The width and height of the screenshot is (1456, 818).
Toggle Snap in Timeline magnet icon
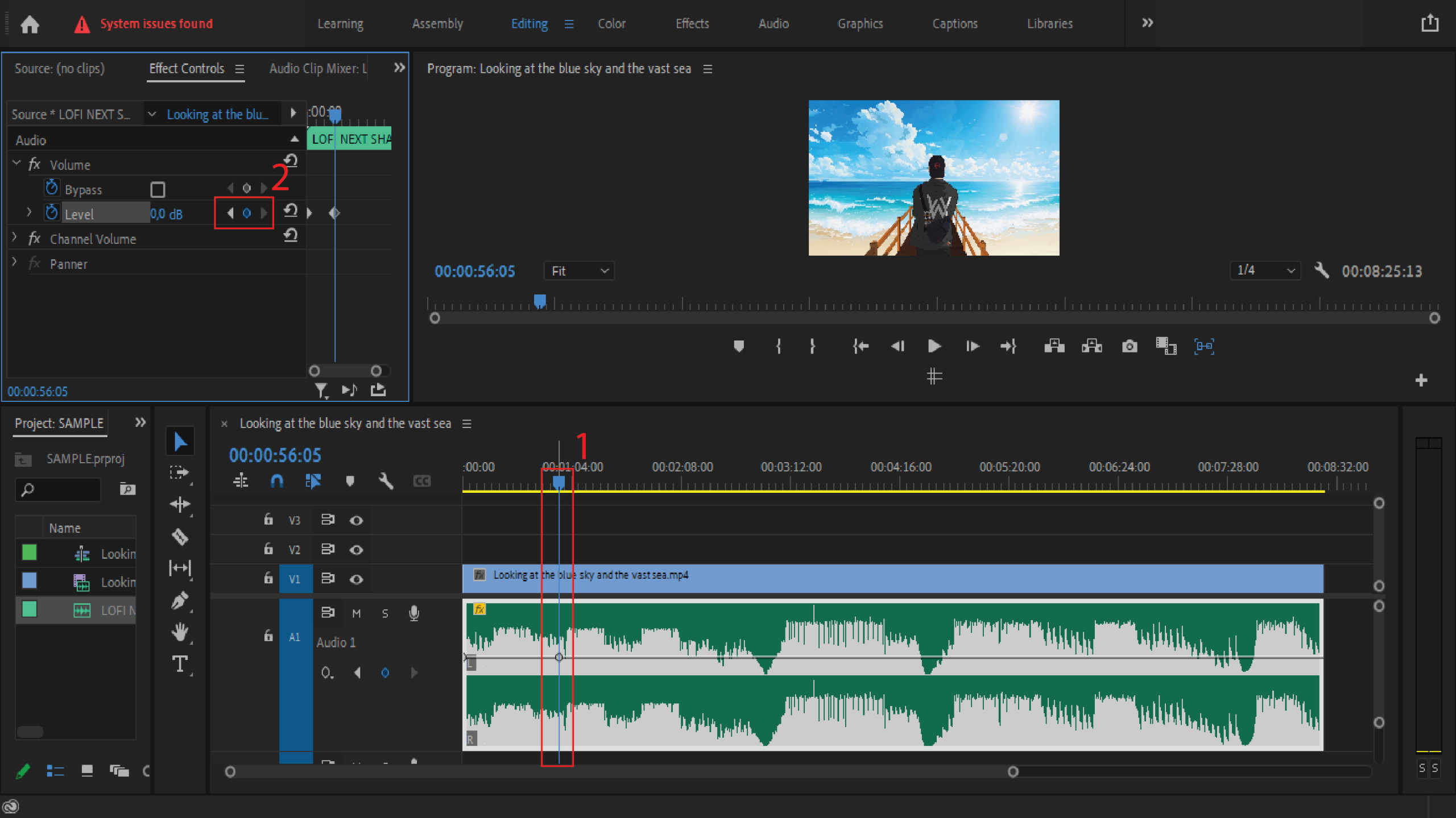[276, 481]
